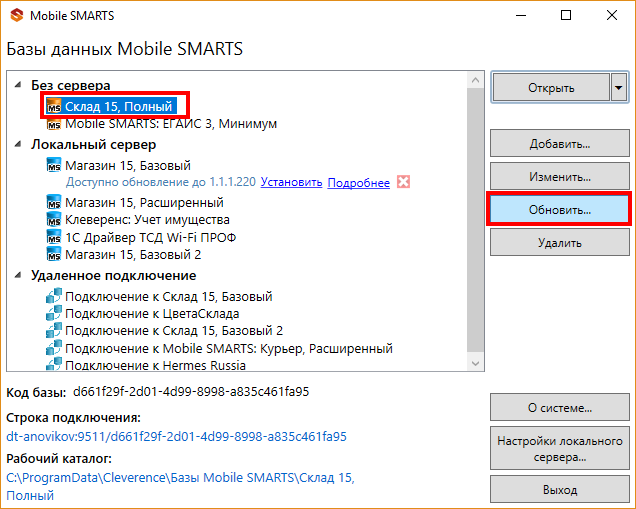
Task: Click connection icon for Подключение к Hermes Russia
Action: click(54, 364)
